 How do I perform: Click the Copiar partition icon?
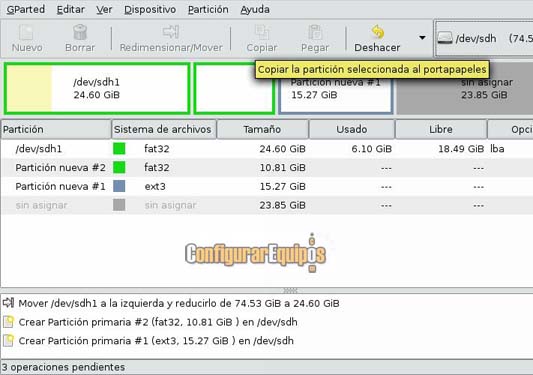pyautogui.click(x=262, y=32)
